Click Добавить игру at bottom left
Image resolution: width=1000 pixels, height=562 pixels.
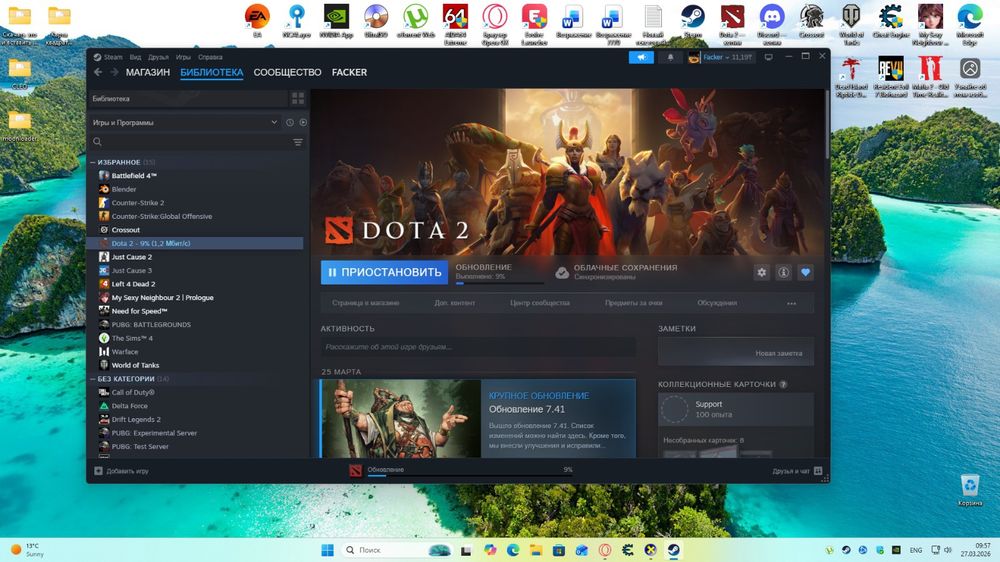point(122,471)
